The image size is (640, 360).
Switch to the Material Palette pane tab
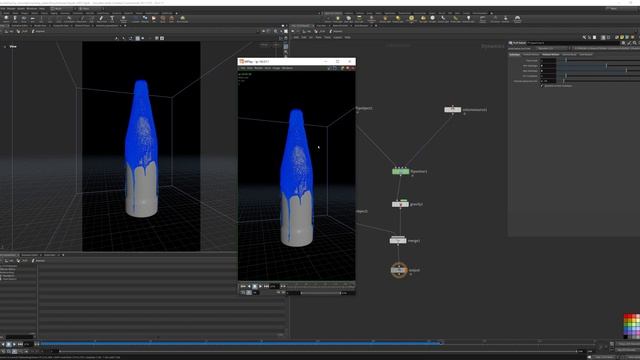[340, 25]
